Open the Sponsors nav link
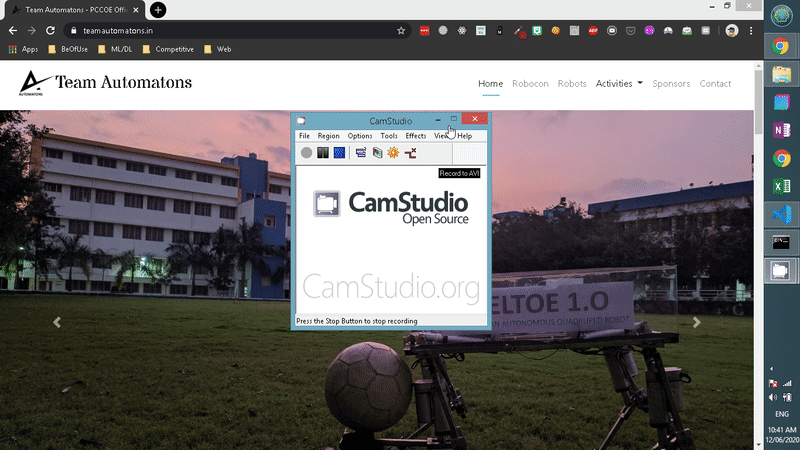The width and height of the screenshot is (800, 450). 671,84
